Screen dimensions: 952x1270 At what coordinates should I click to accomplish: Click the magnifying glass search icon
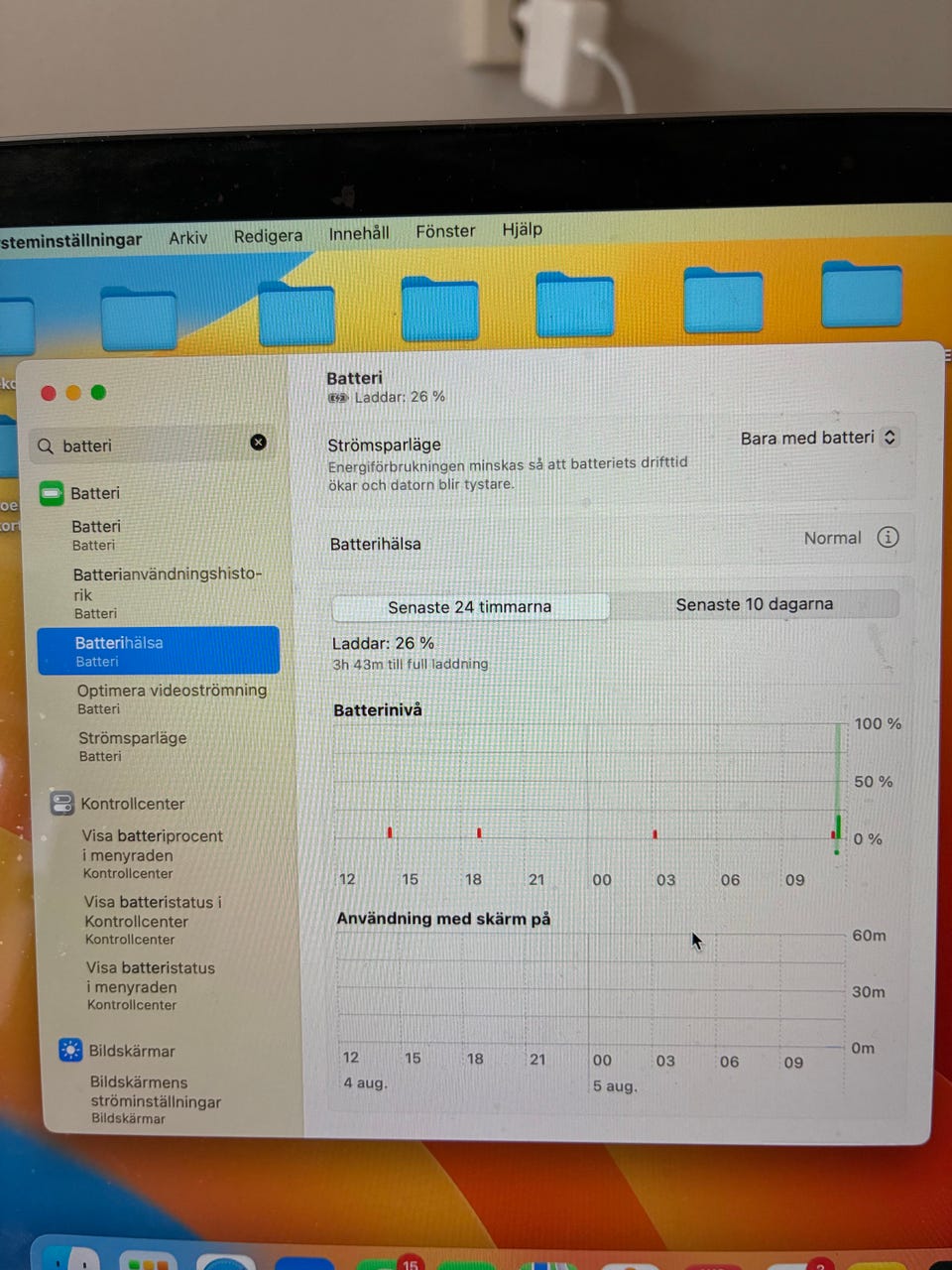(x=46, y=446)
